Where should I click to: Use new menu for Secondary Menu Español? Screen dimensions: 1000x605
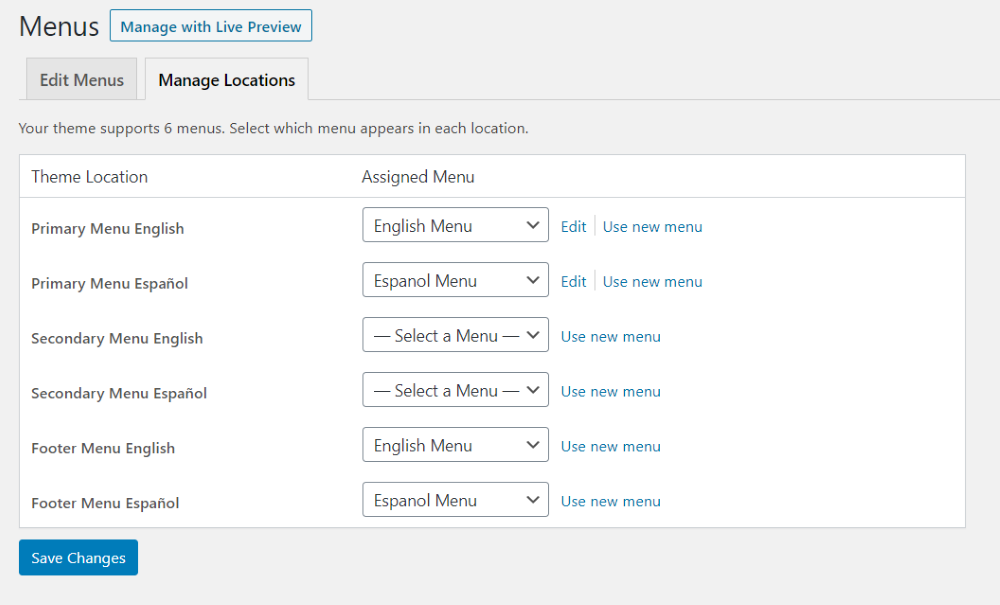tap(610, 392)
